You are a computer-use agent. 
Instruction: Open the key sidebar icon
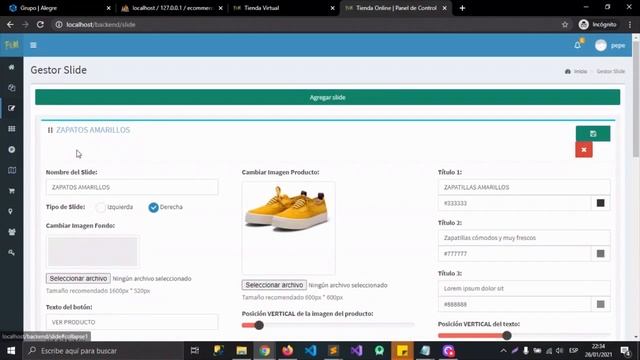click(x=11, y=253)
